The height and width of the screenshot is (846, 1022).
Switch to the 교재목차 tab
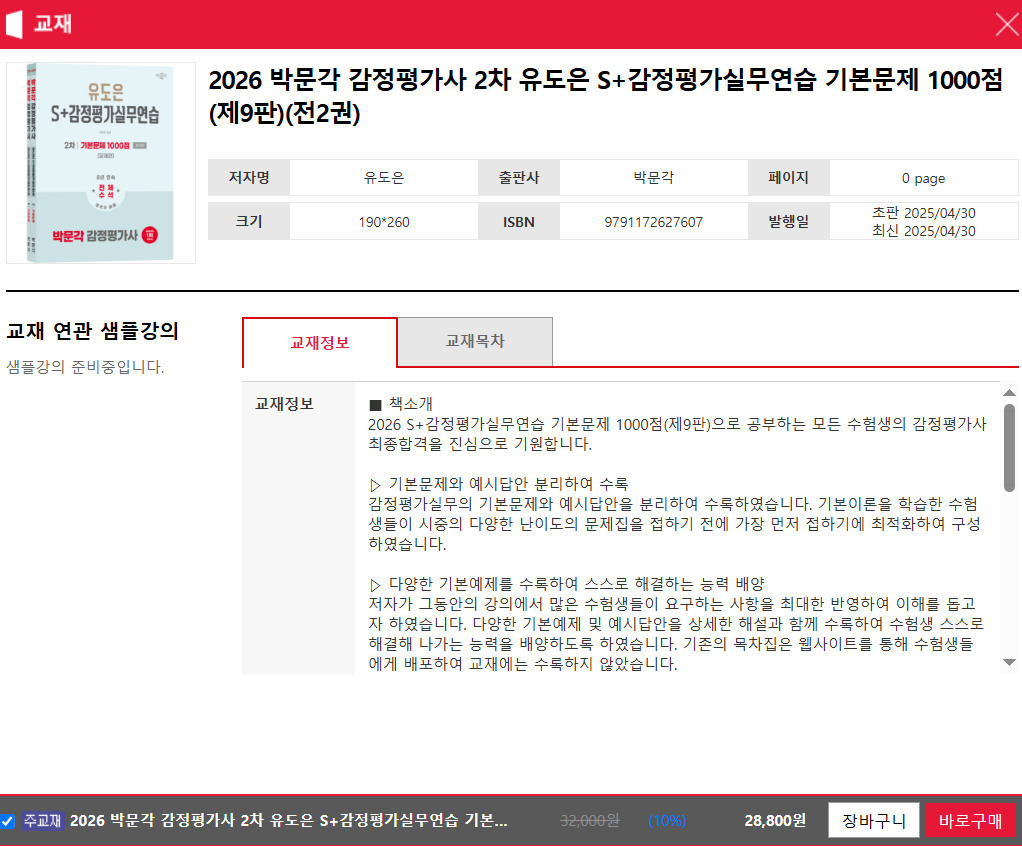(474, 341)
